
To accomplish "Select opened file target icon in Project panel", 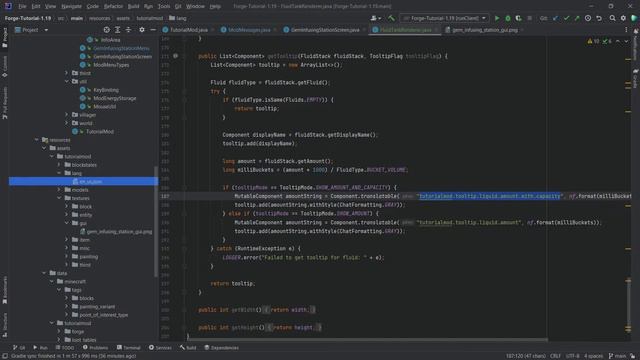I will (107, 30).
